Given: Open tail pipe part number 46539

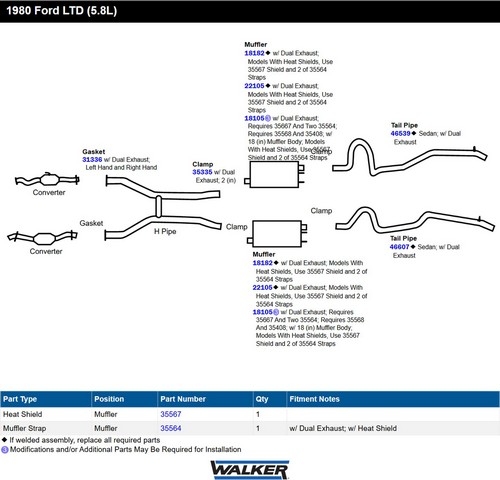Looking at the screenshot, I should coord(400,134).
